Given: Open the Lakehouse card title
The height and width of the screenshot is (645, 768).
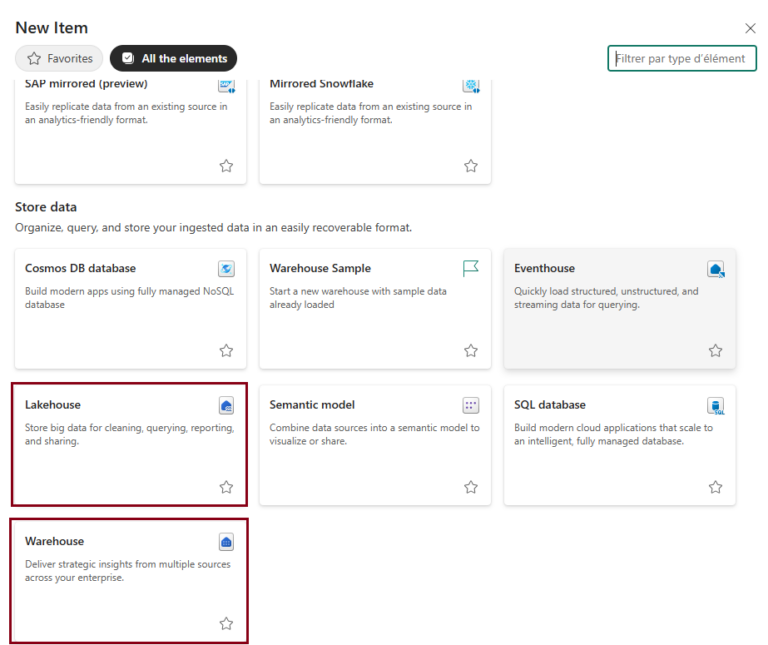Looking at the screenshot, I should click(x=53, y=405).
